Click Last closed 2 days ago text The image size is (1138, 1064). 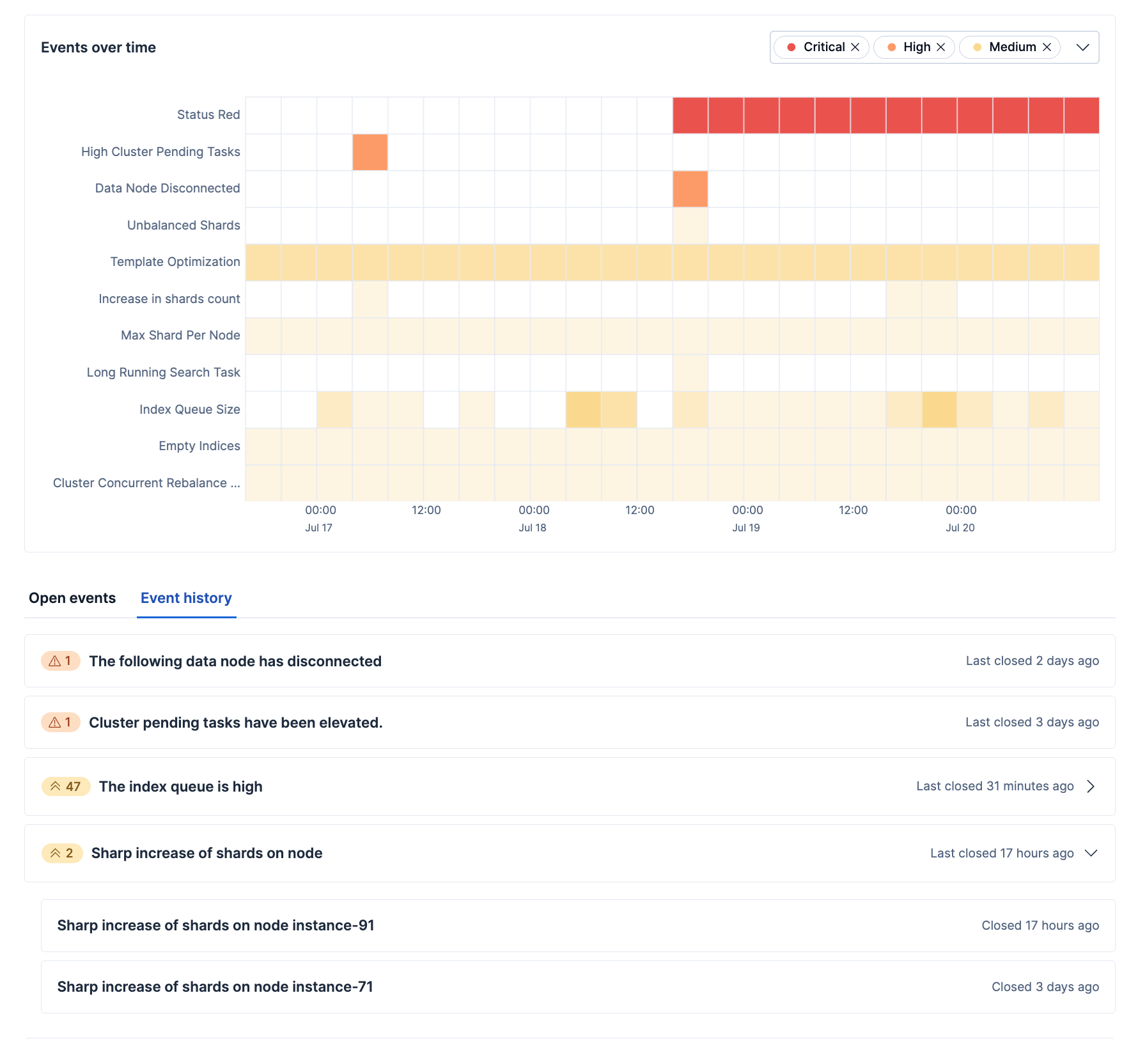[x=1033, y=661]
